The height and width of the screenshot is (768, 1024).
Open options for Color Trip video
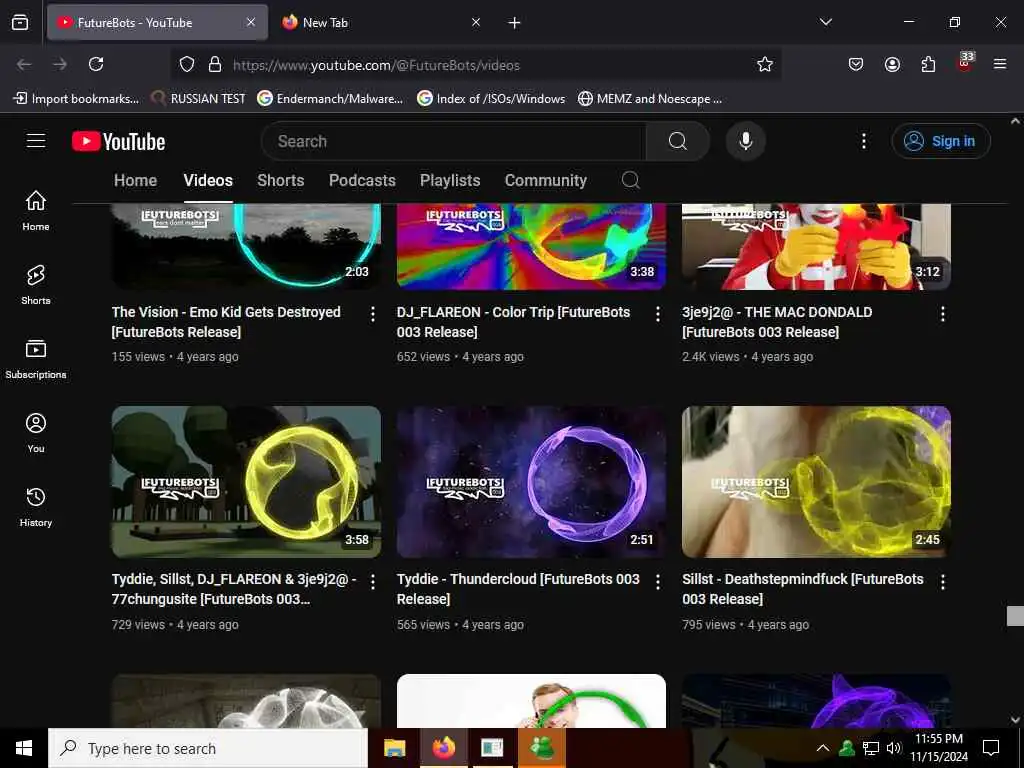click(658, 314)
